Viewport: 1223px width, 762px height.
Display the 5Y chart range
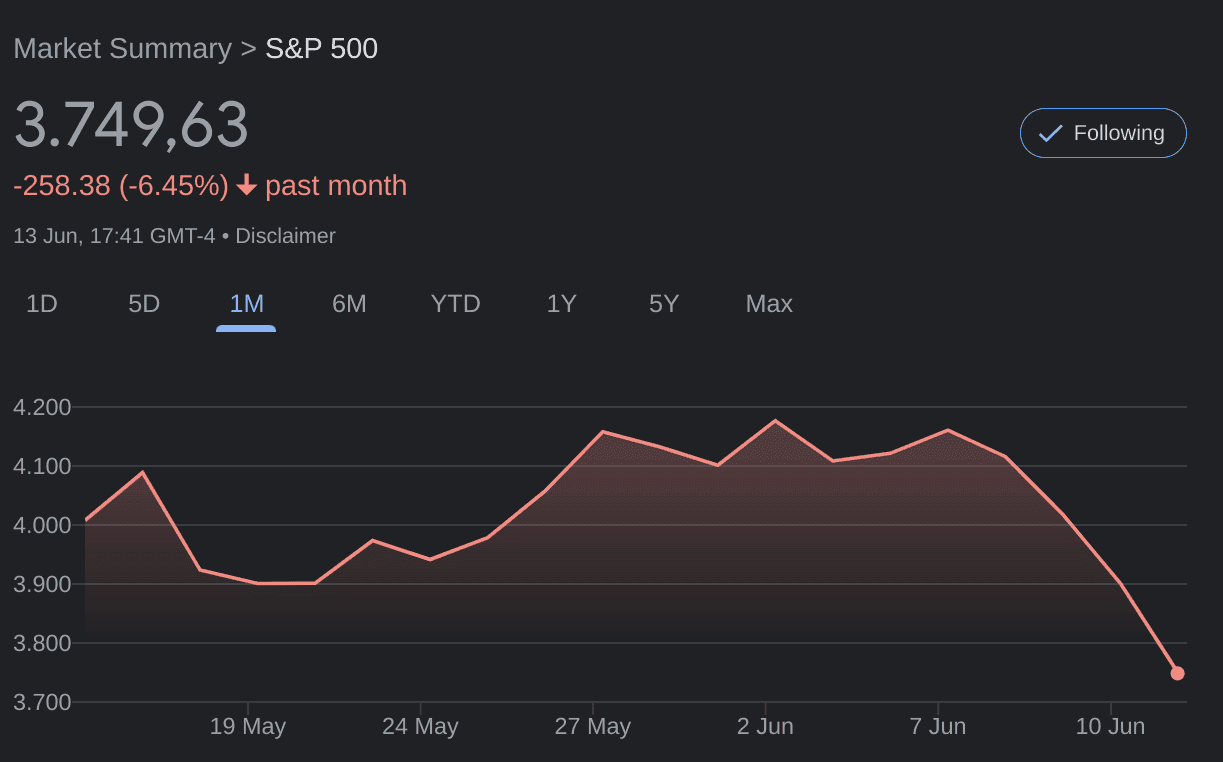click(664, 304)
